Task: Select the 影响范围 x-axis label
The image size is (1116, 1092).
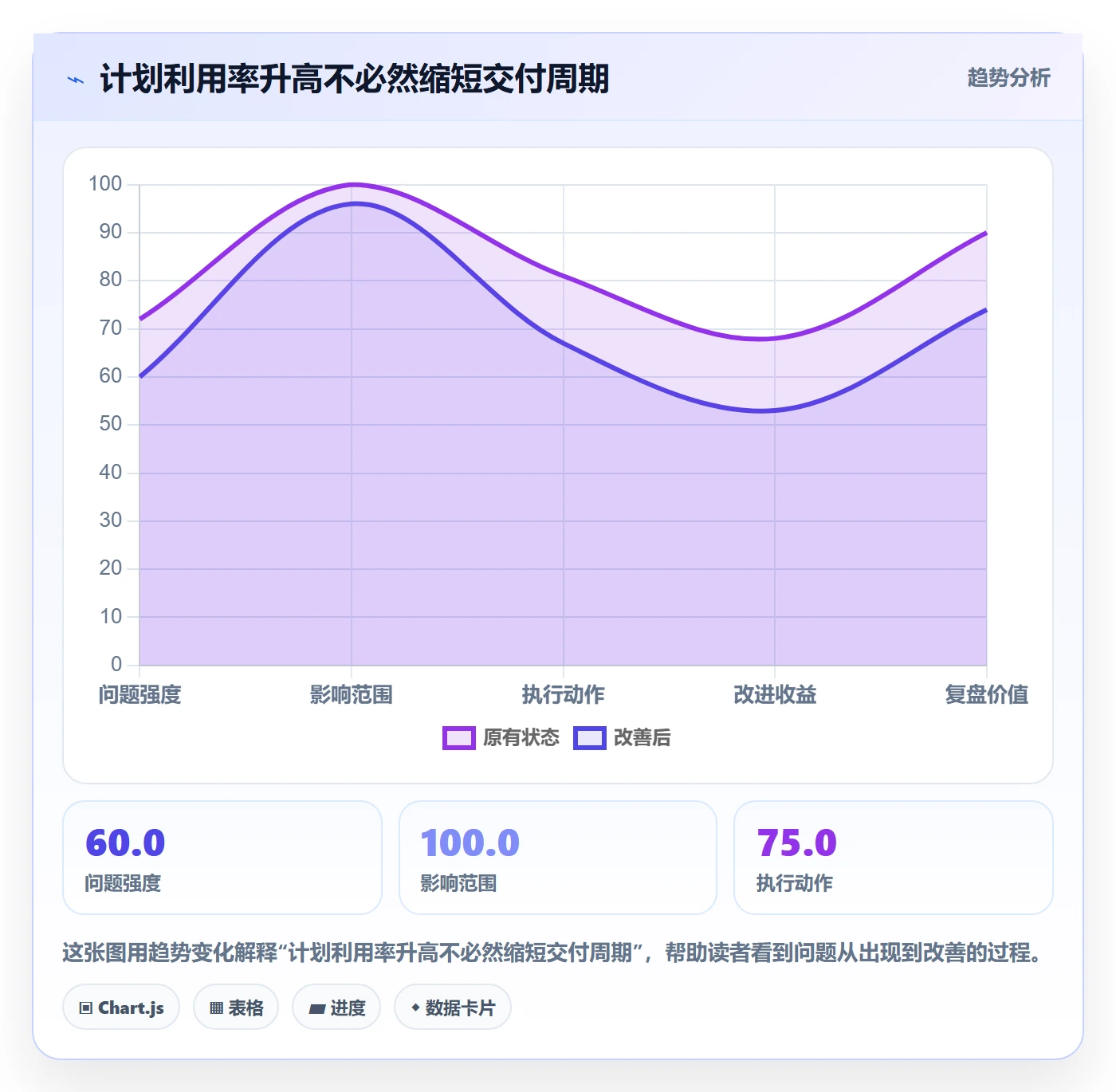Action: 352,695
